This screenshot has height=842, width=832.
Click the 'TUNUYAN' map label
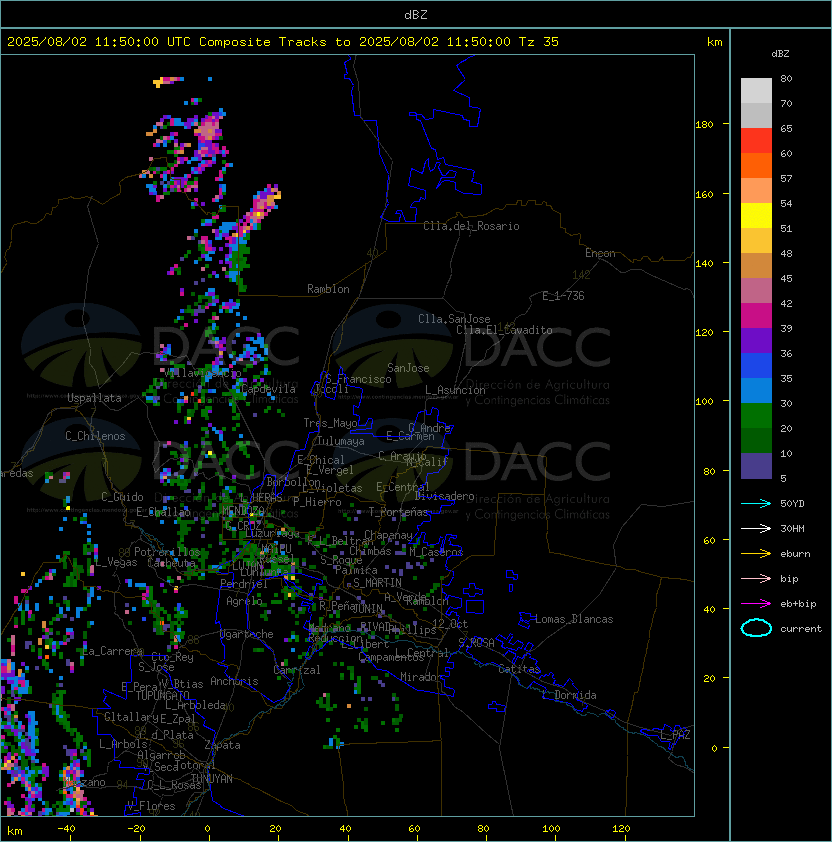click(212, 779)
